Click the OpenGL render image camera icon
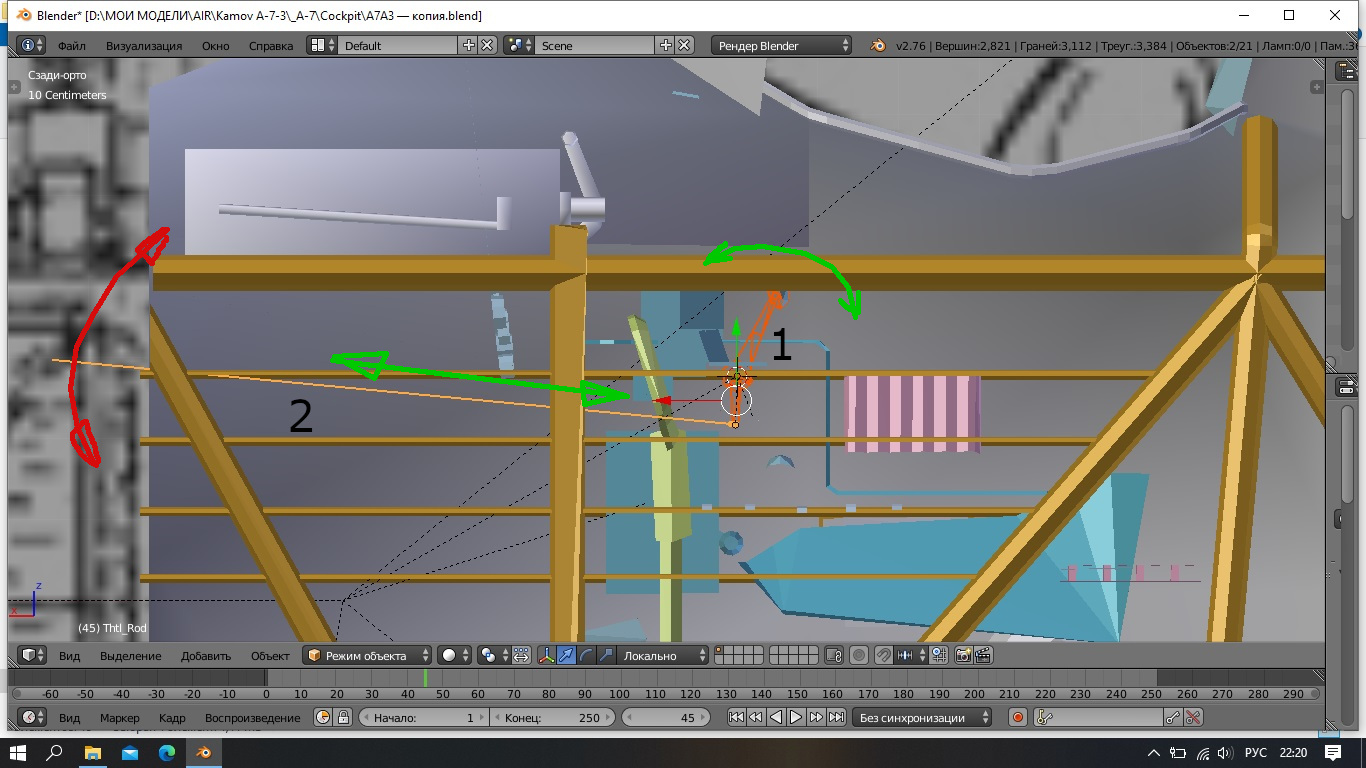Viewport: 1366px width, 768px height. click(964, 656)
